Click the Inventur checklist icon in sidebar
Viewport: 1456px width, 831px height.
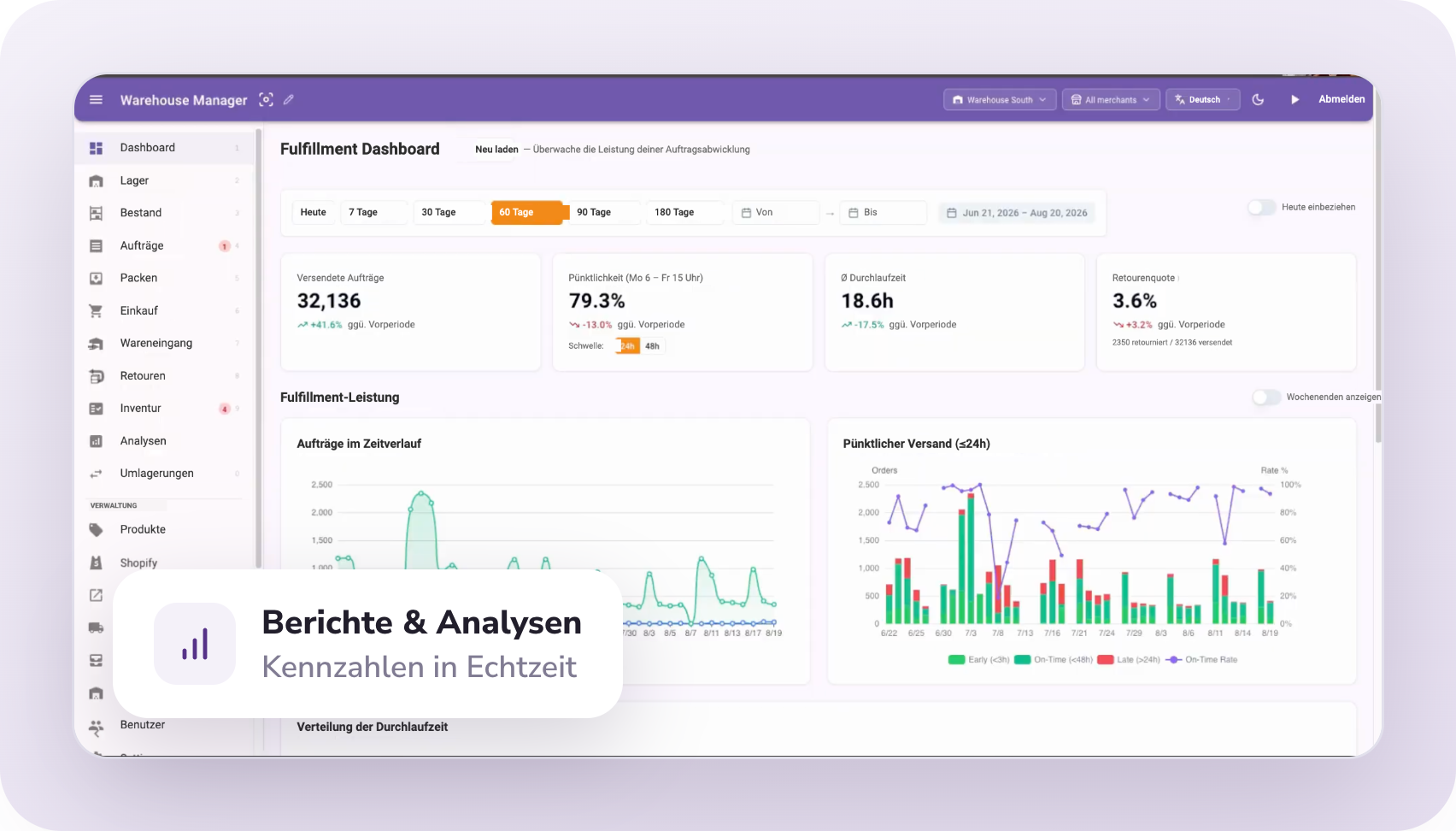[x=97, y=409]
